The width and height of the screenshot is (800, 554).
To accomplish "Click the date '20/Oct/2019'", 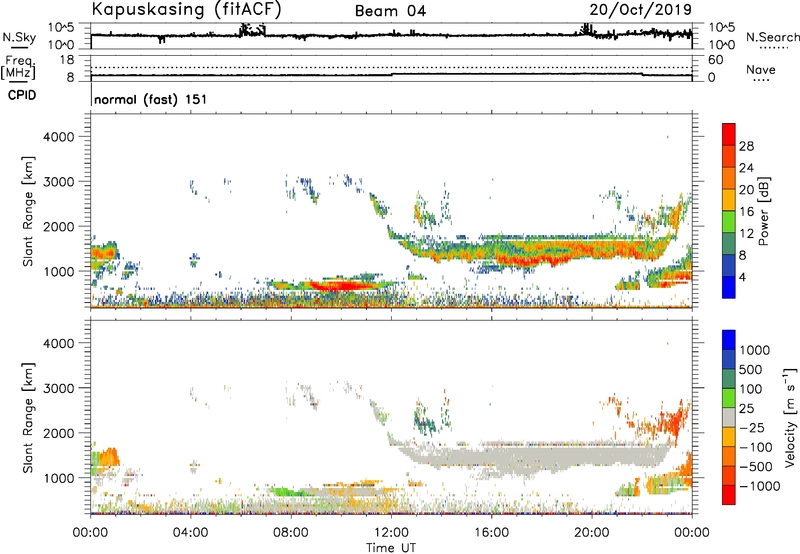I will [641, 10].
